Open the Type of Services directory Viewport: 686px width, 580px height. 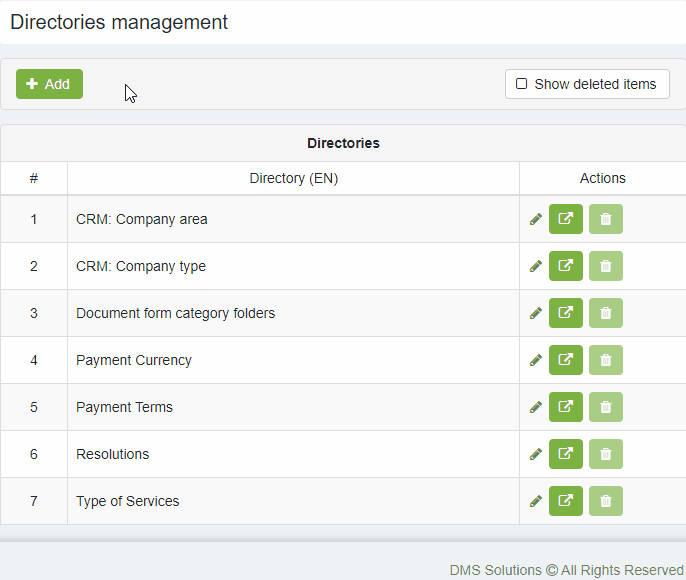[x=566, y=501]
